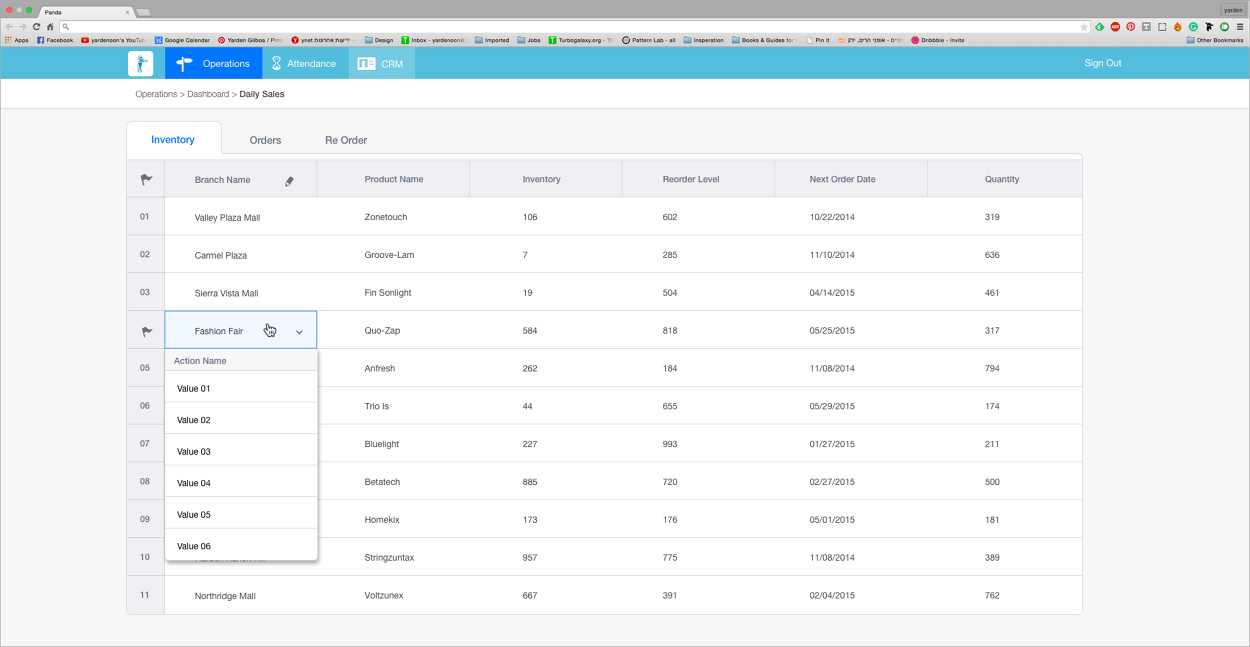Click the Sign Out link
The height and width of the screenshot is (647, 1250).
pyautogui.click(x=1104, y=62)
